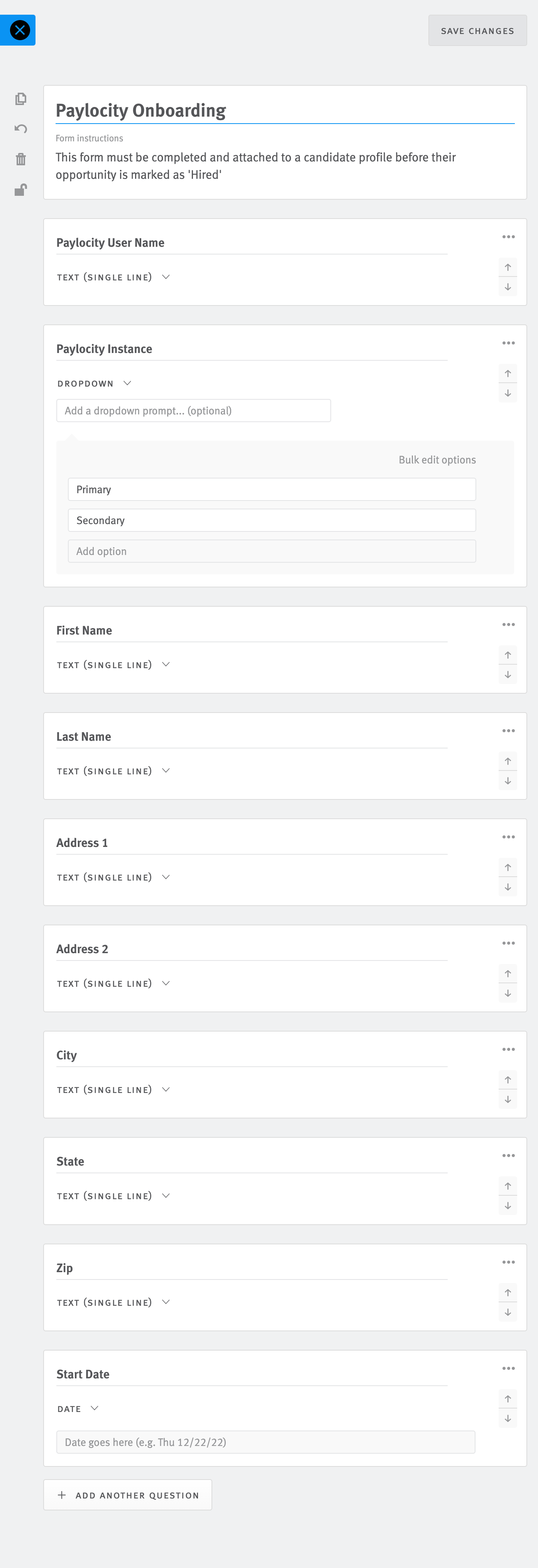The width and height of the screenshot is (538, 1568).
Task: Move City question down using the arrow
Action: pos(508,1099)
